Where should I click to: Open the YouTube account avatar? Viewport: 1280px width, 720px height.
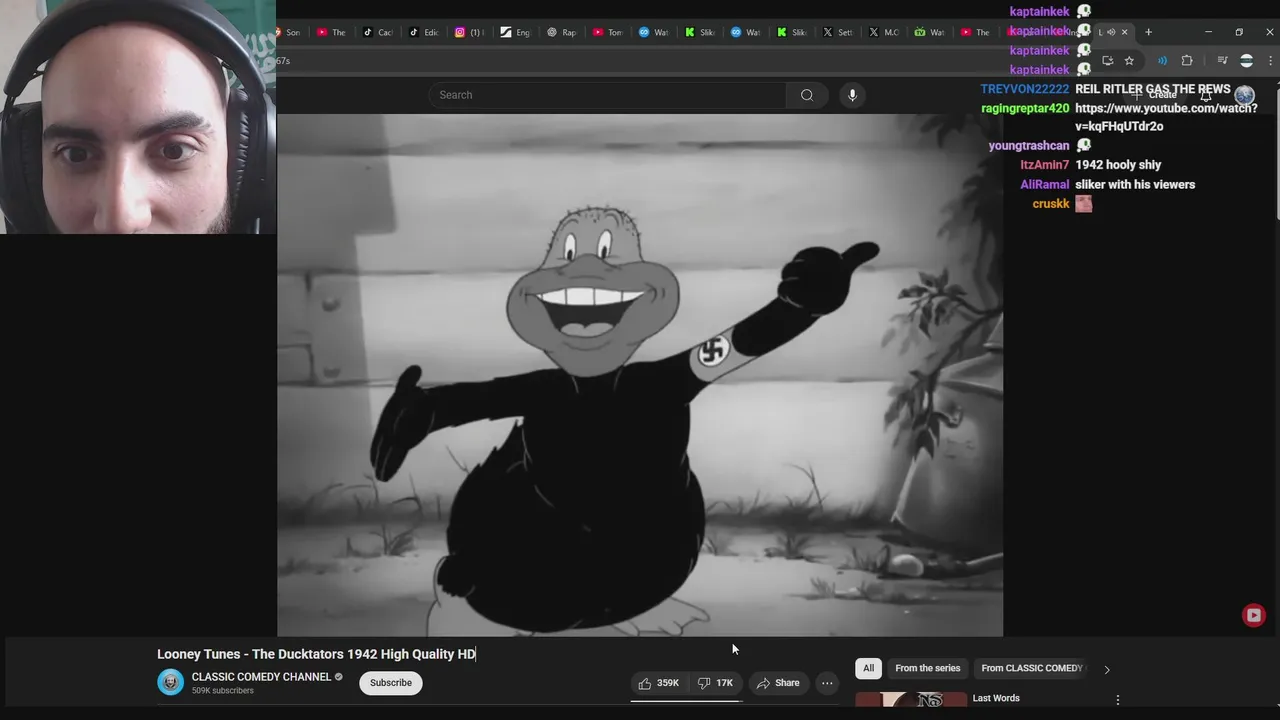click(1244, 95)
